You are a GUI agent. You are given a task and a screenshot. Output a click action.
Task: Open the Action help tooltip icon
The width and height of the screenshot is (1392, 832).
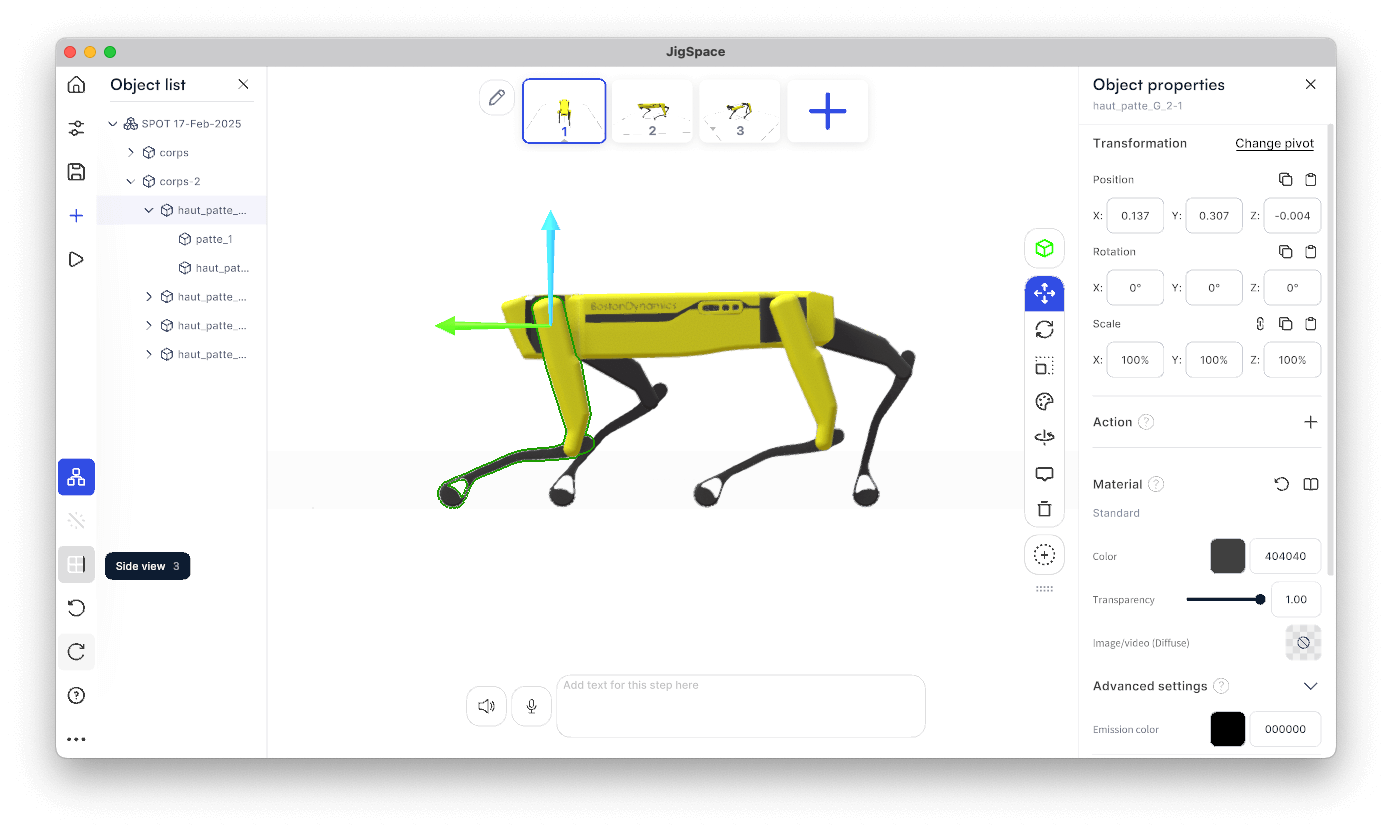(1146, 422)
